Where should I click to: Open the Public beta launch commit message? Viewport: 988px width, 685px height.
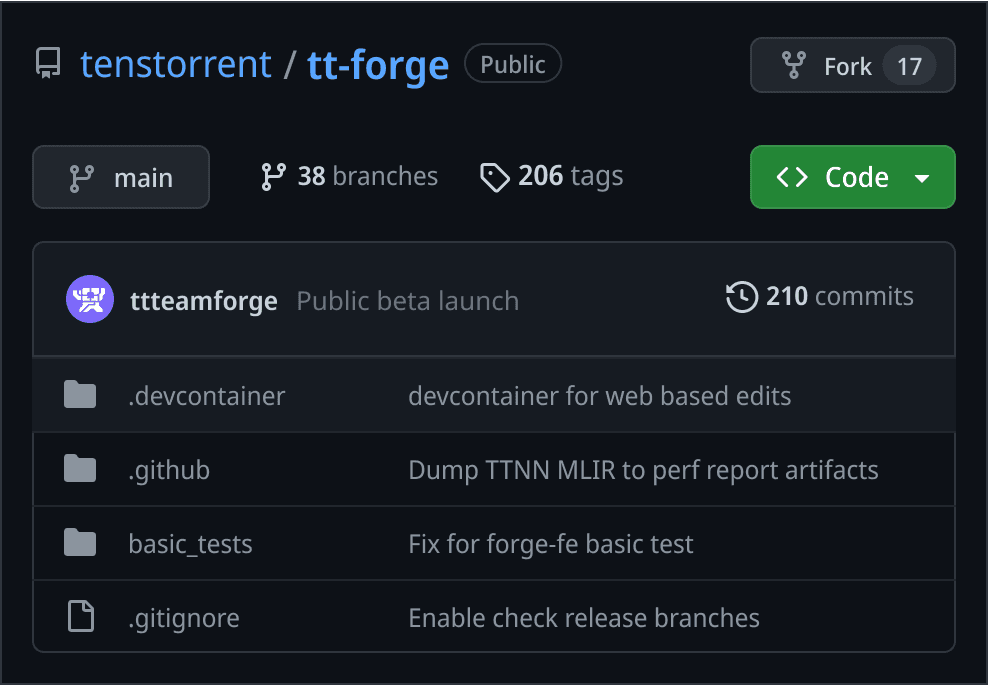pos(407,300)
